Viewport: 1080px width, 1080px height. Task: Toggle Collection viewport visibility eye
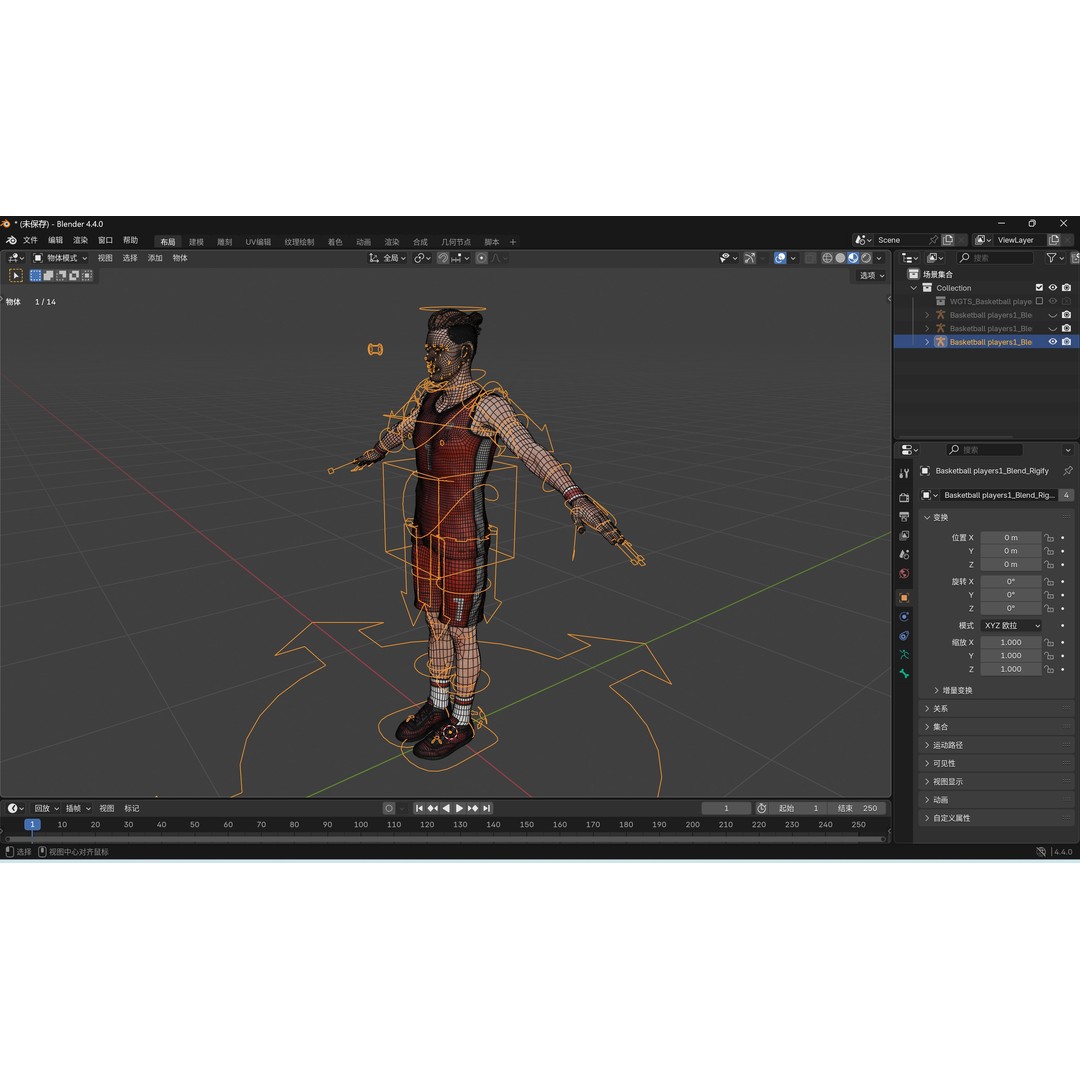(1052, 288)
